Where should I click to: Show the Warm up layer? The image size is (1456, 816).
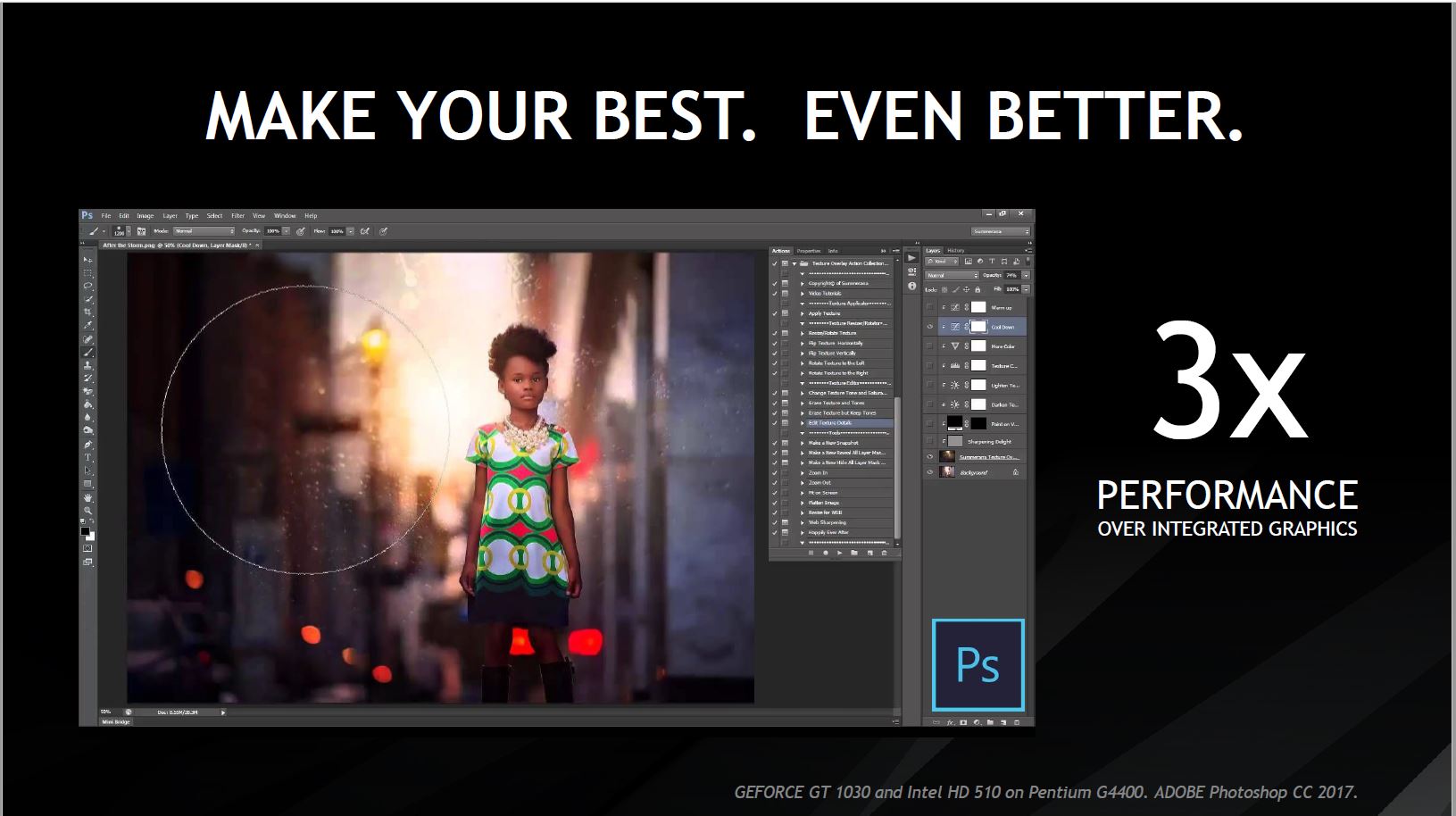click(x=930, y=307)
